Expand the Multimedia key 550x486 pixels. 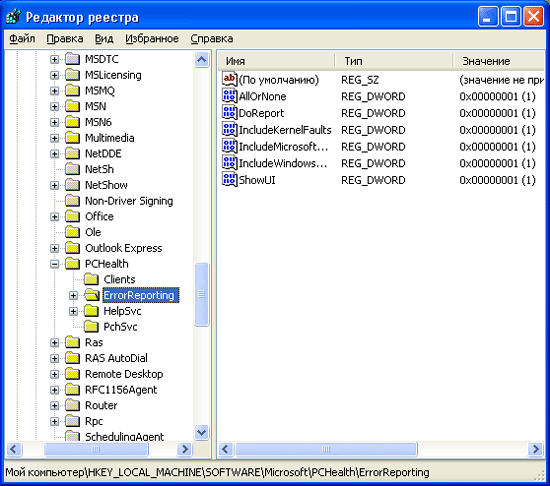pyautogui.click(x=54, y=138)
